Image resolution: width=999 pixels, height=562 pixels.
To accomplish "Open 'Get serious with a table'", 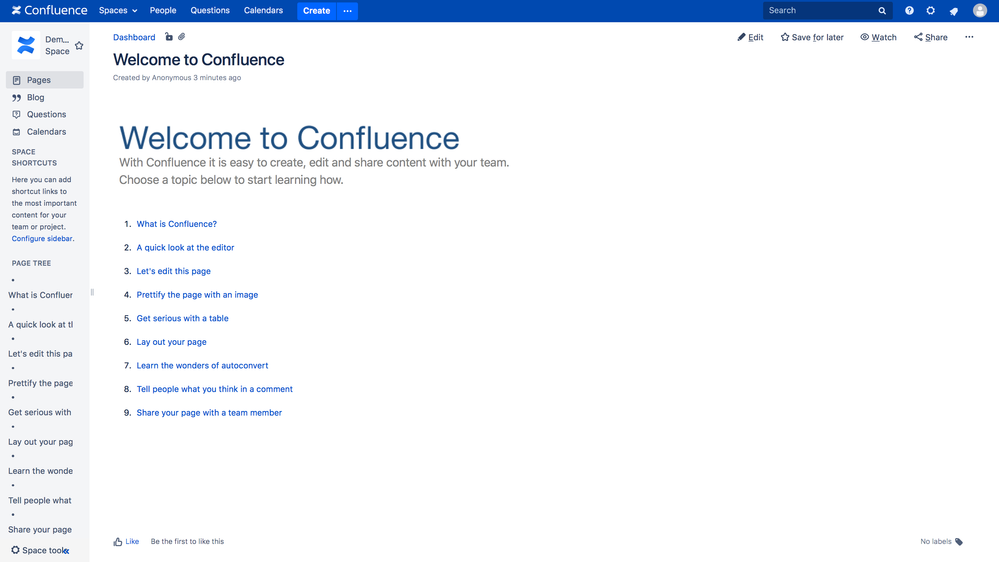I will 182,318.
